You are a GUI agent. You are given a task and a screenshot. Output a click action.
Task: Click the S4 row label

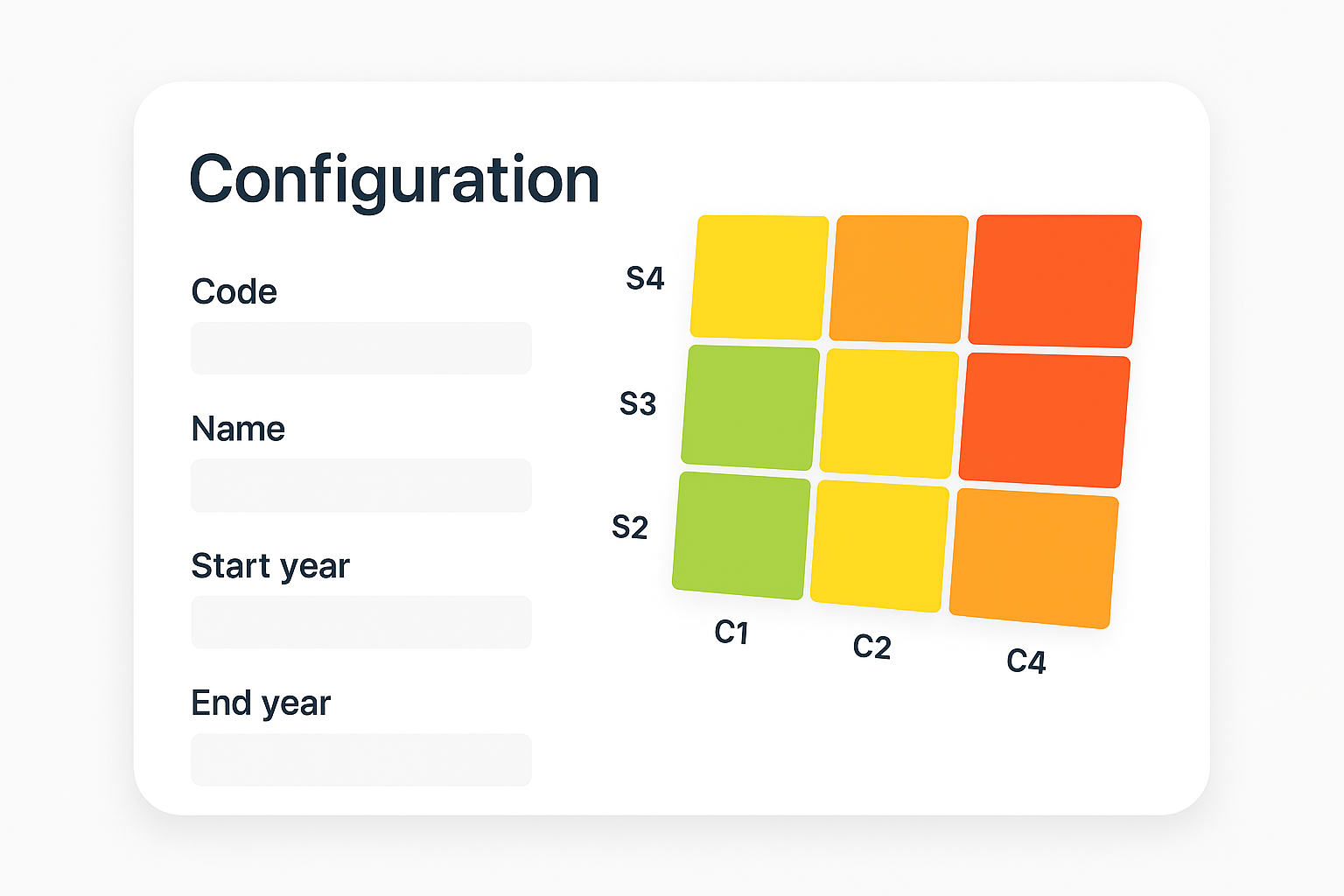645,278
